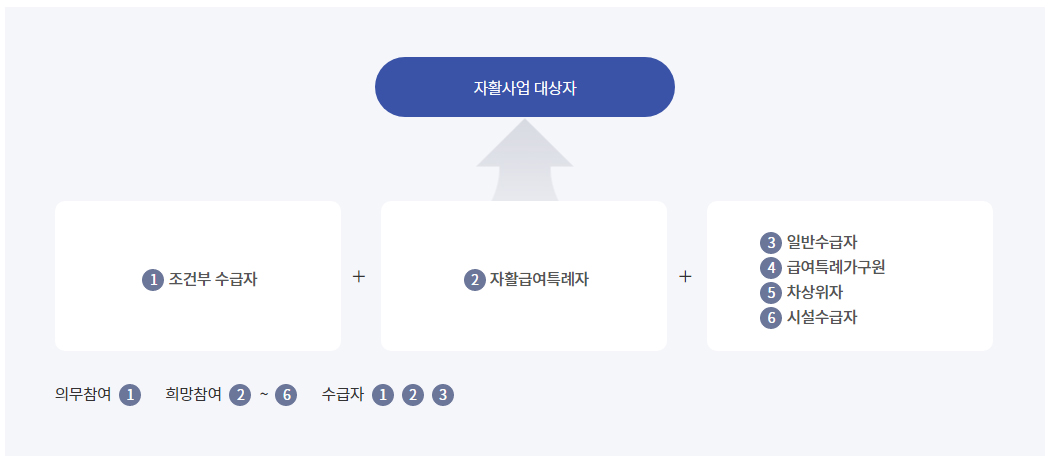Click the number 6 badge beside 시설수급자
The width and height of the screenshot is (1049, 457).
[770, 318]
